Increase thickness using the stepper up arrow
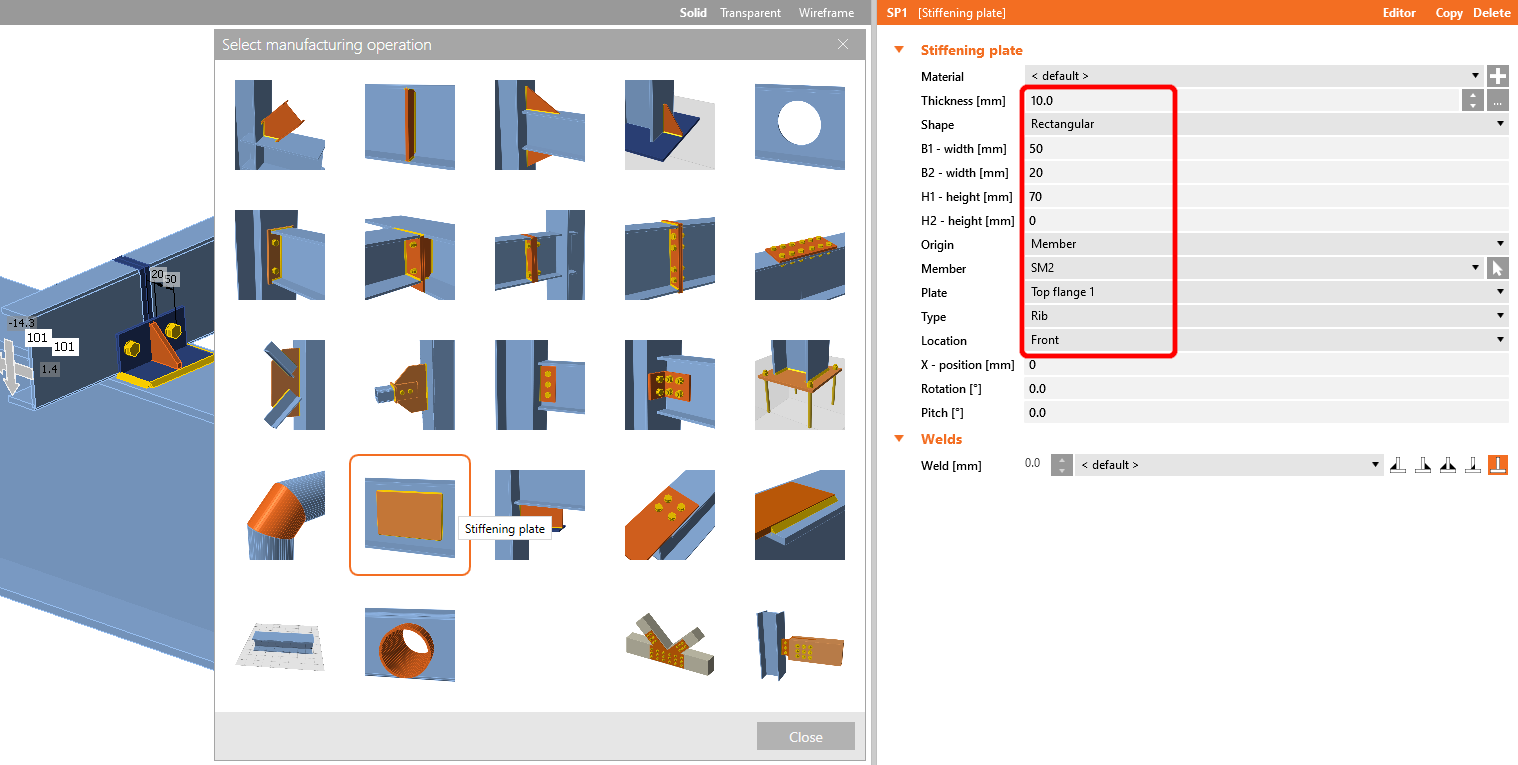Screen dimensions: 1518x765 pyautogui.click(x=1472, y=95)
